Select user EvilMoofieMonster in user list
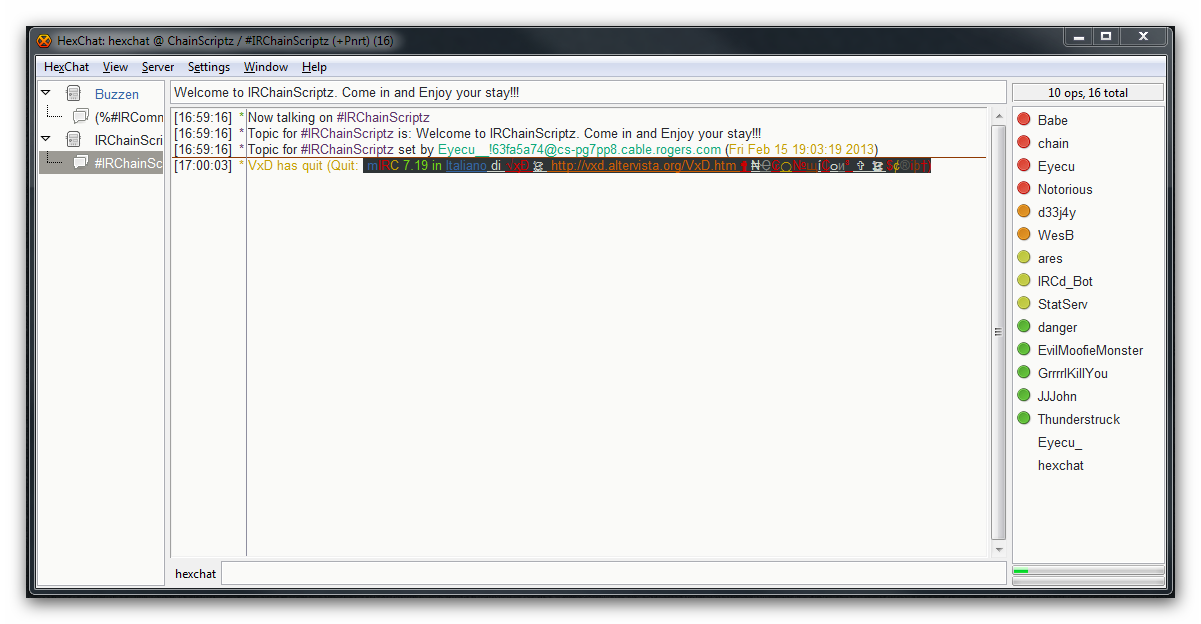The image size is (1201, 624). [1088, 350]
